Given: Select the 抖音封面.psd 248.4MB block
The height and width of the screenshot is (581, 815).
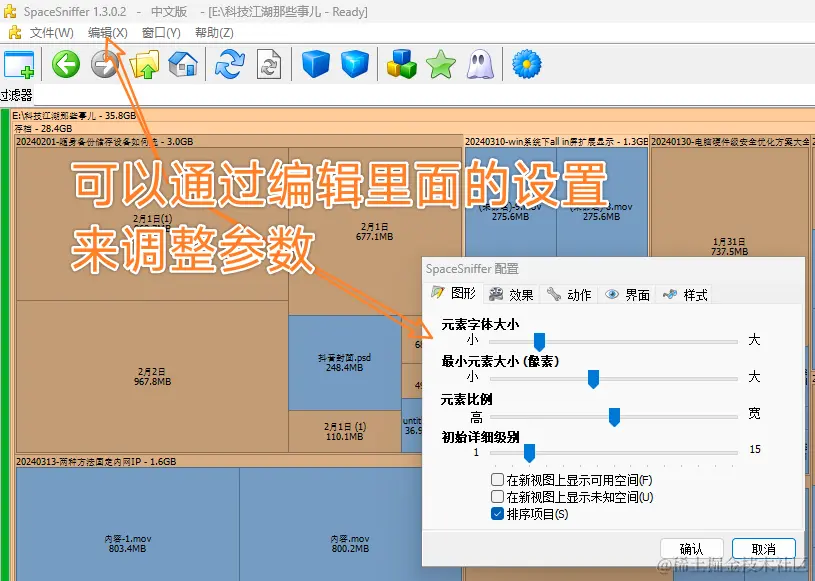Looking at the screenshot, I should point(344,363).
